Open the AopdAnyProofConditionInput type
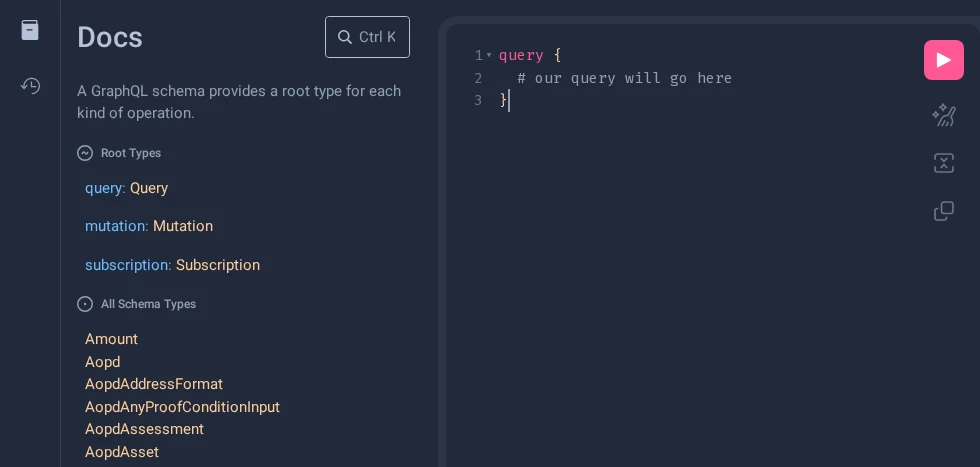This screenshot has height=467, width=980. pos(182,407)
